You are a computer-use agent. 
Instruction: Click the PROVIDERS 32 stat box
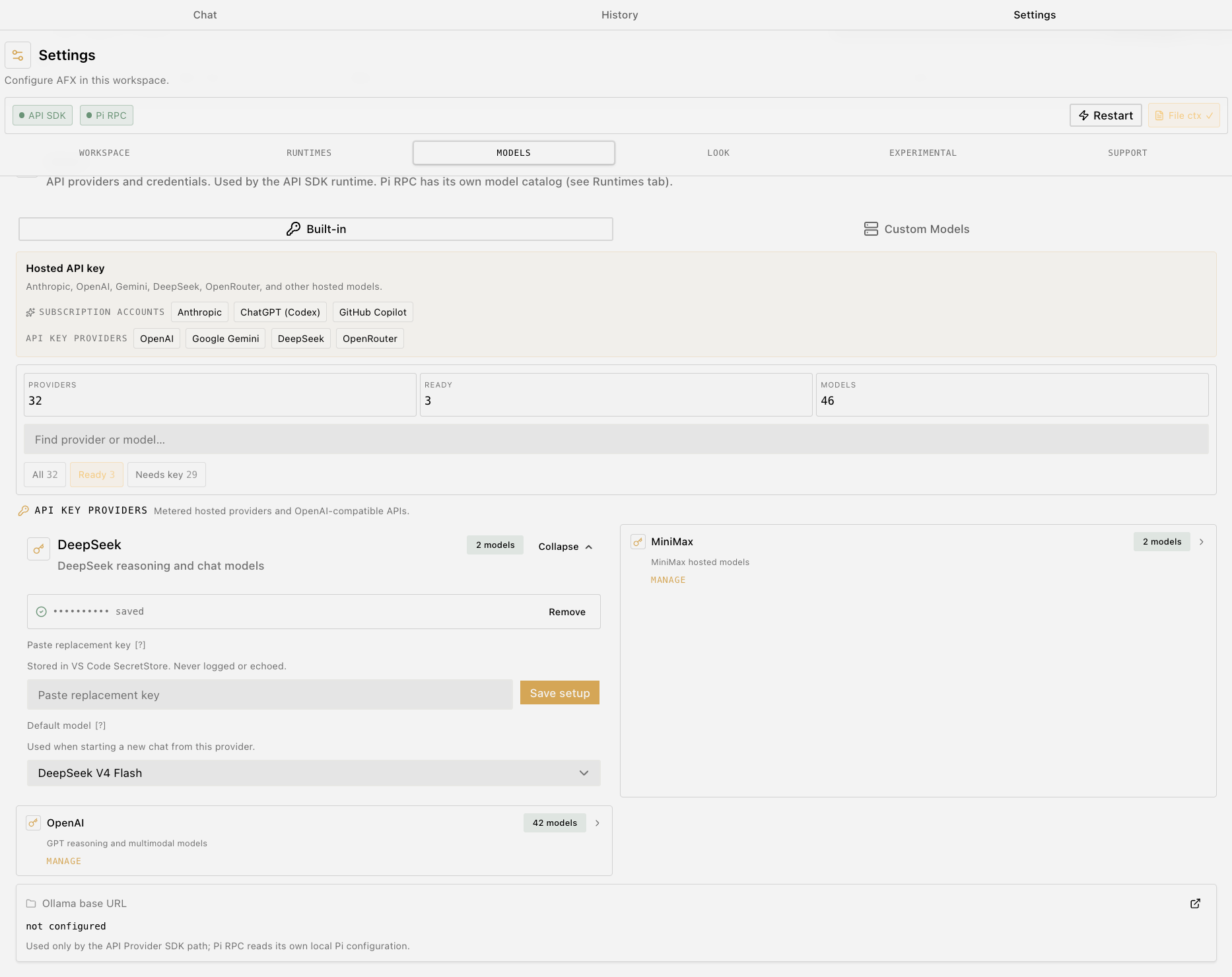[x=220, y=395]
